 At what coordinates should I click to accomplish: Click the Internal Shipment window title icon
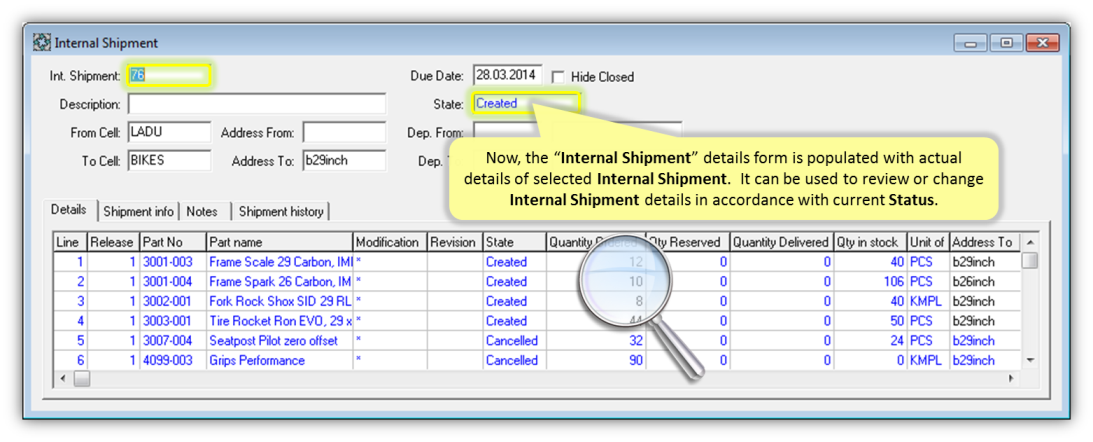43,43
